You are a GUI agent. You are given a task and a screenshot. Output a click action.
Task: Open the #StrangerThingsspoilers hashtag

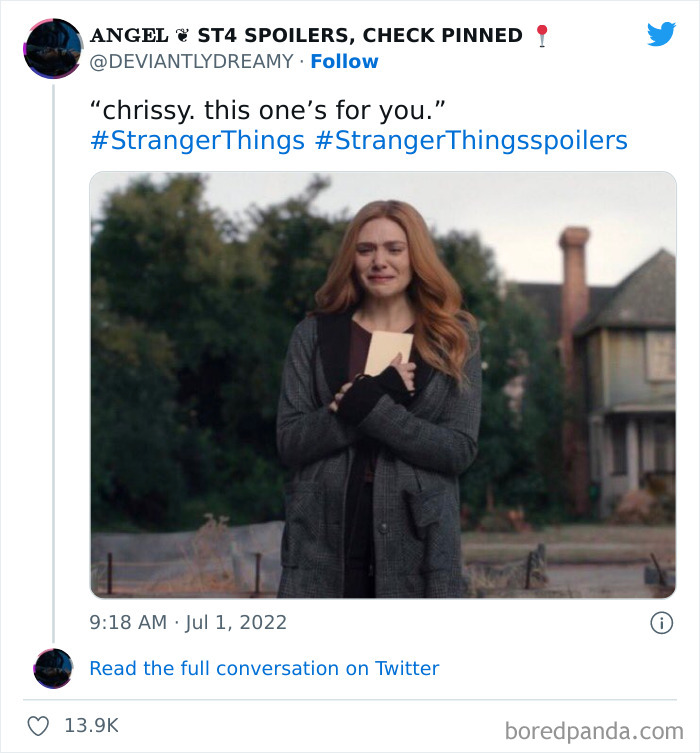click(x=471, y=141)
